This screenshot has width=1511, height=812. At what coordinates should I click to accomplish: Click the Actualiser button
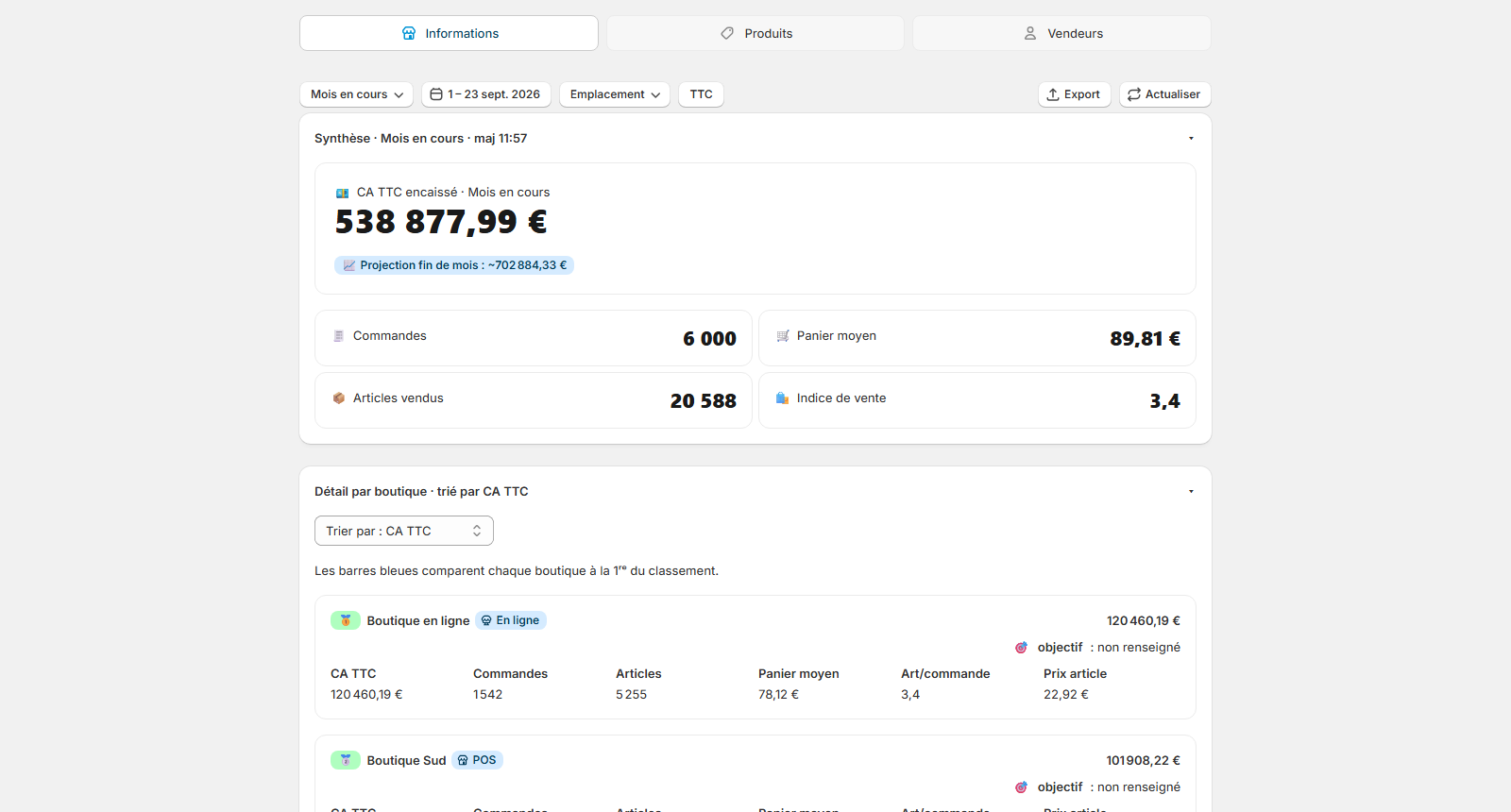point(1165,94)
